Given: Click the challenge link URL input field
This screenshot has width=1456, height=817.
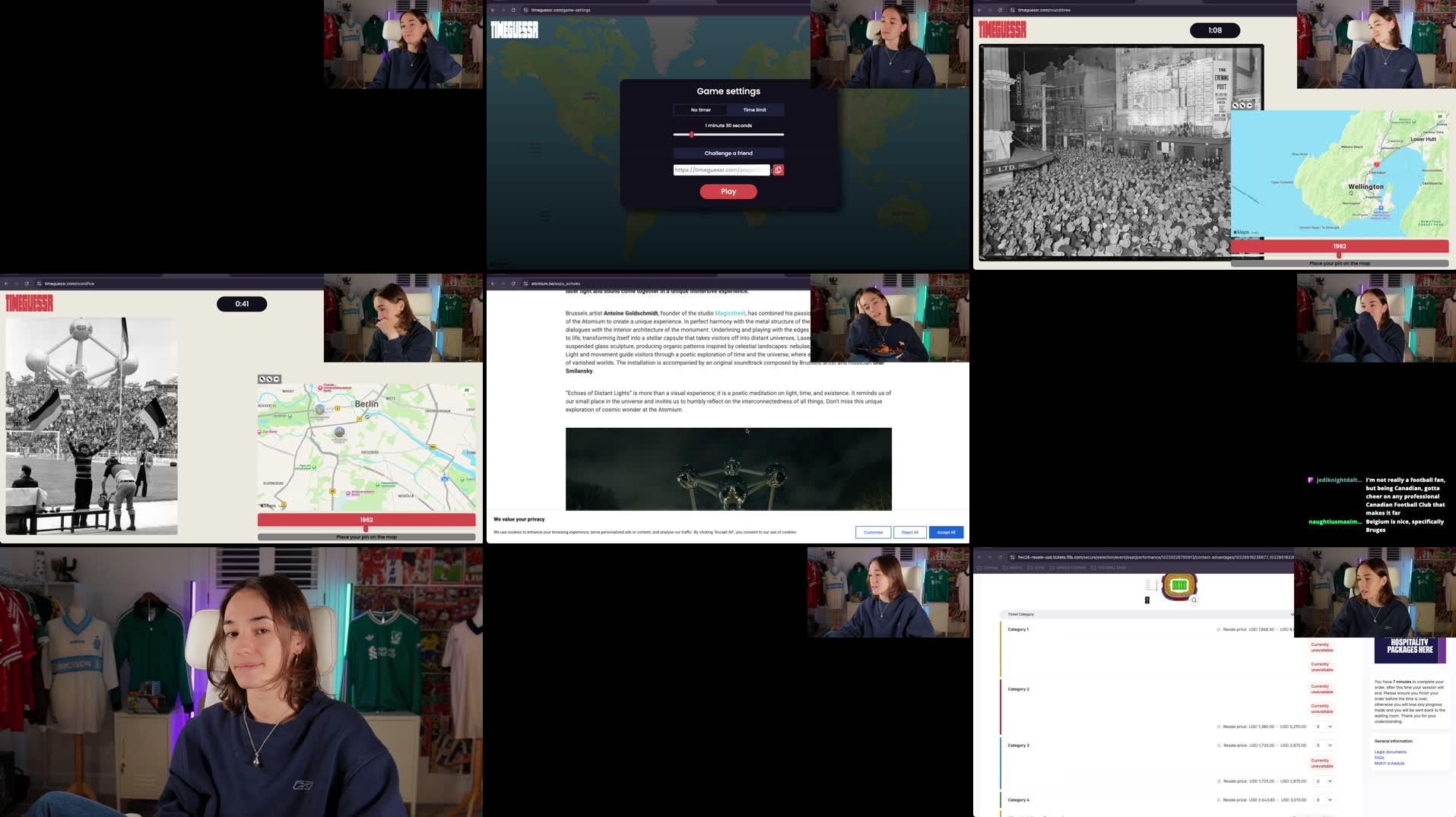Looking at the screenshot, I should pos(721,169).
